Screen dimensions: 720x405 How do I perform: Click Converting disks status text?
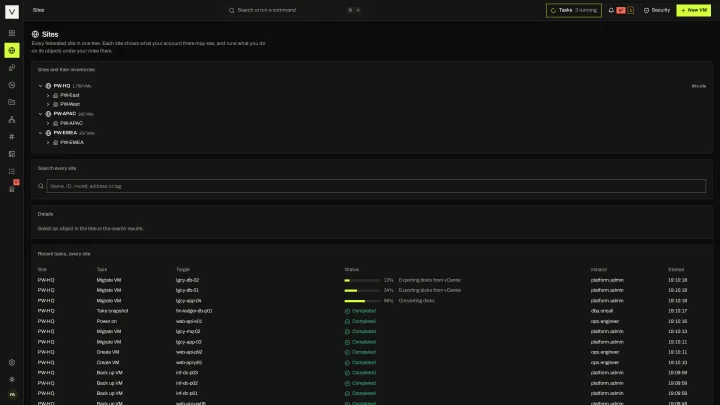416,301
